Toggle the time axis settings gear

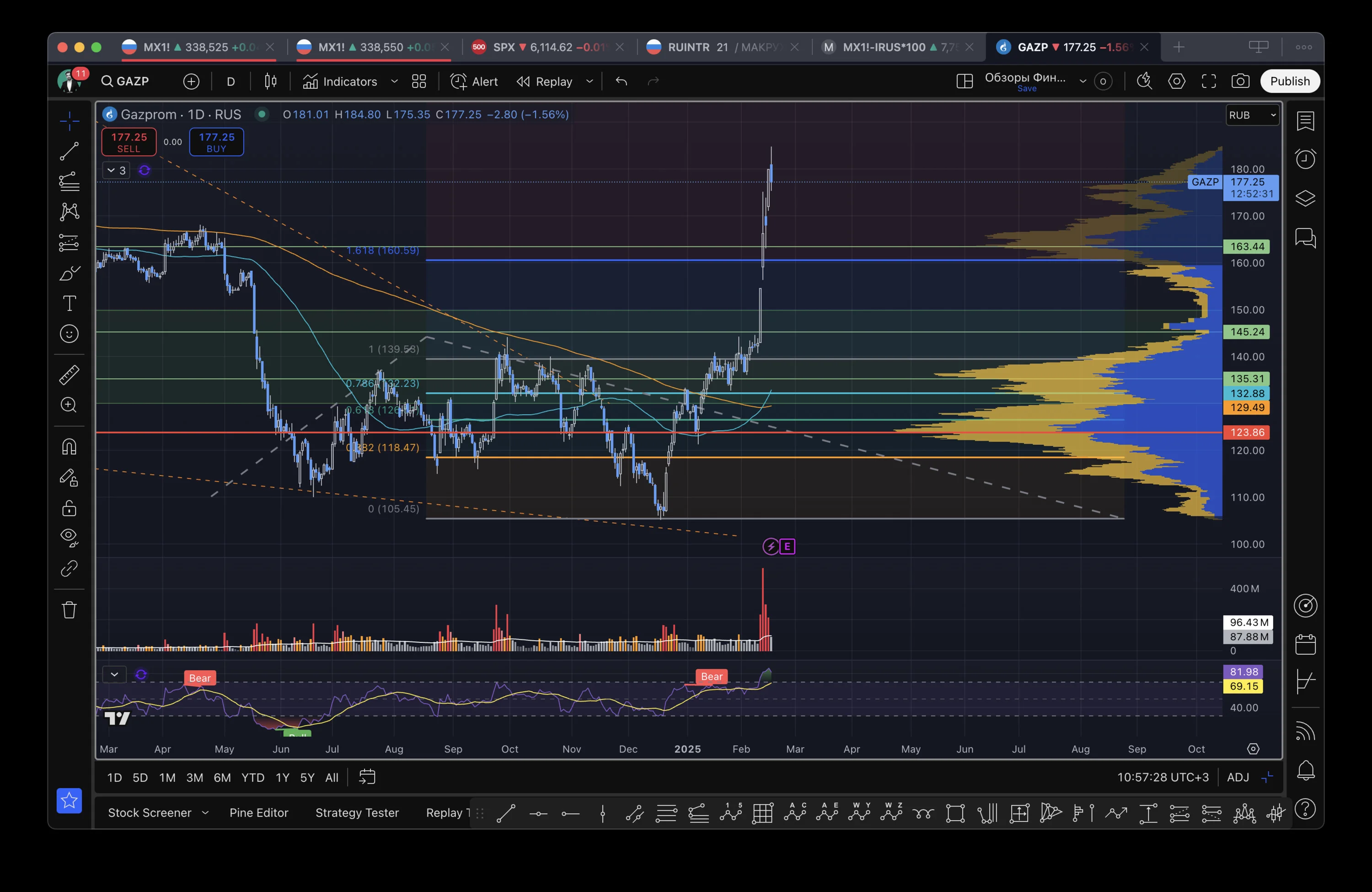click(1253, 748)
